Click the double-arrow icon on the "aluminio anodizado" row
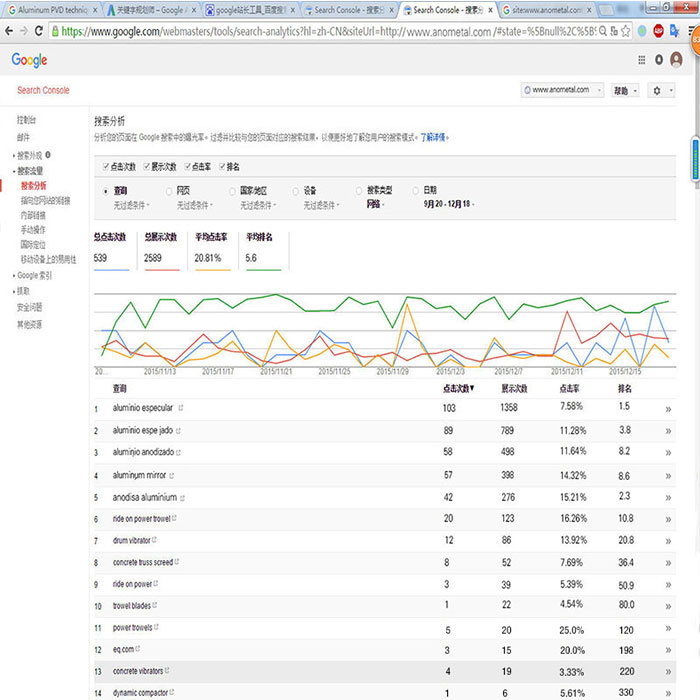The image size is (700, 700). [x=667, y=453]
